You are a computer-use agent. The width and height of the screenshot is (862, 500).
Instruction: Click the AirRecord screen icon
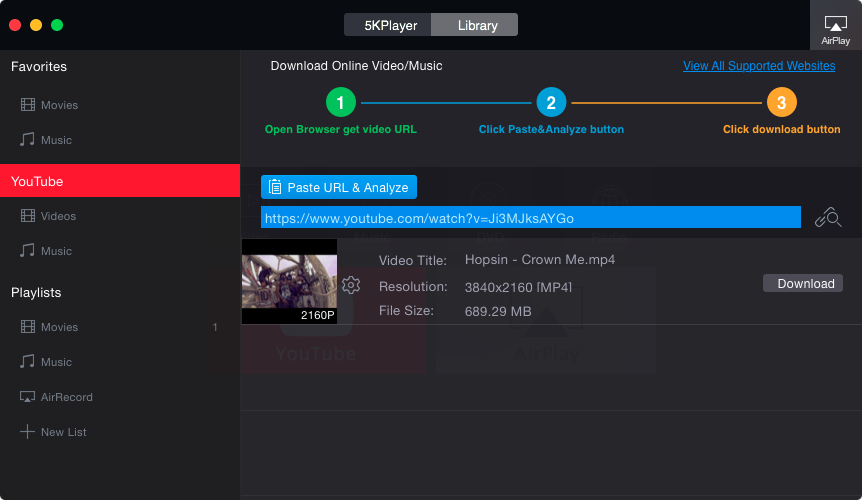[x=27, y=397]
